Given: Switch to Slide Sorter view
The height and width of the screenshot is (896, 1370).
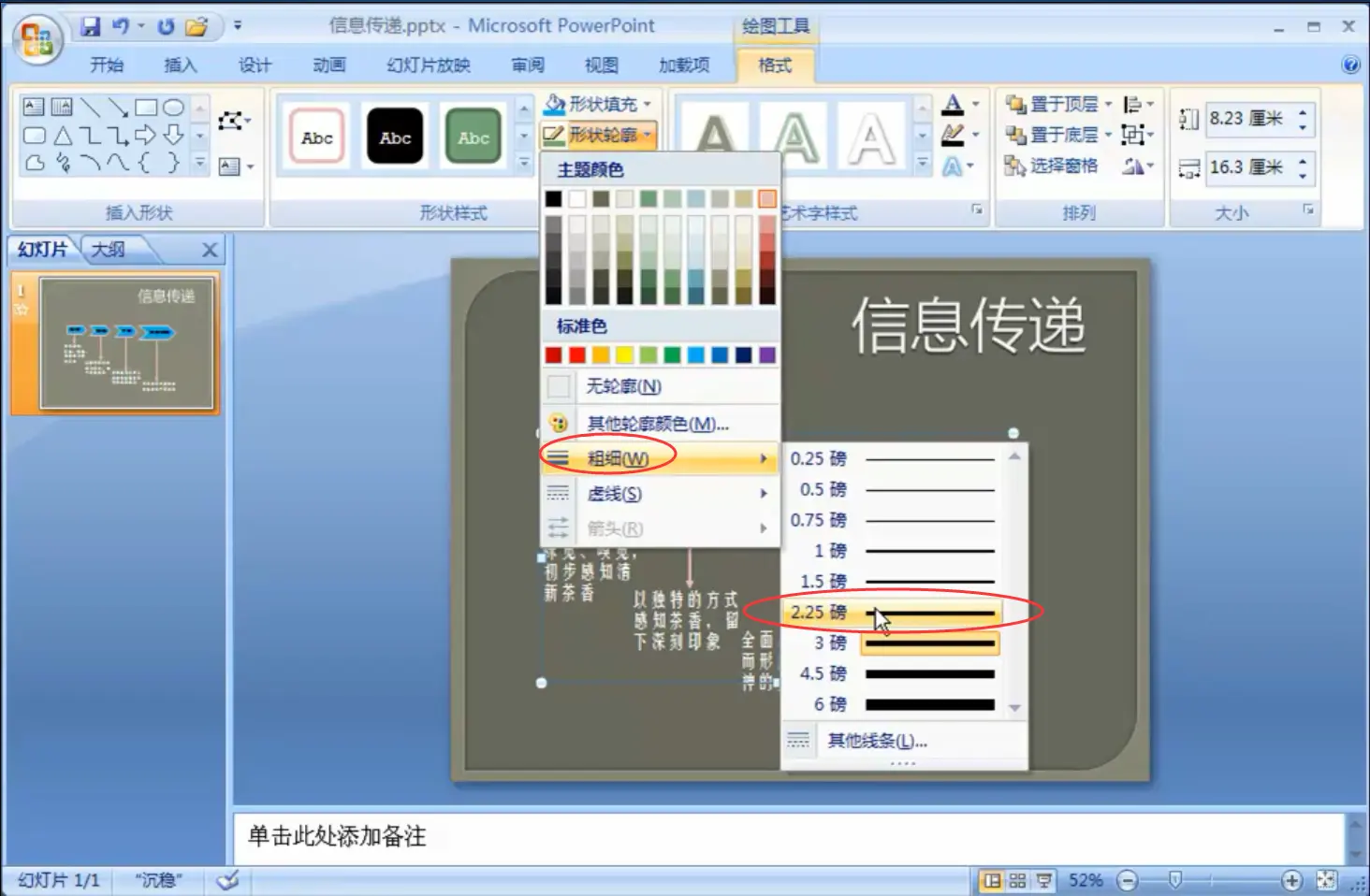Looking at the screenshot, I should click(x=1017, y=880).
